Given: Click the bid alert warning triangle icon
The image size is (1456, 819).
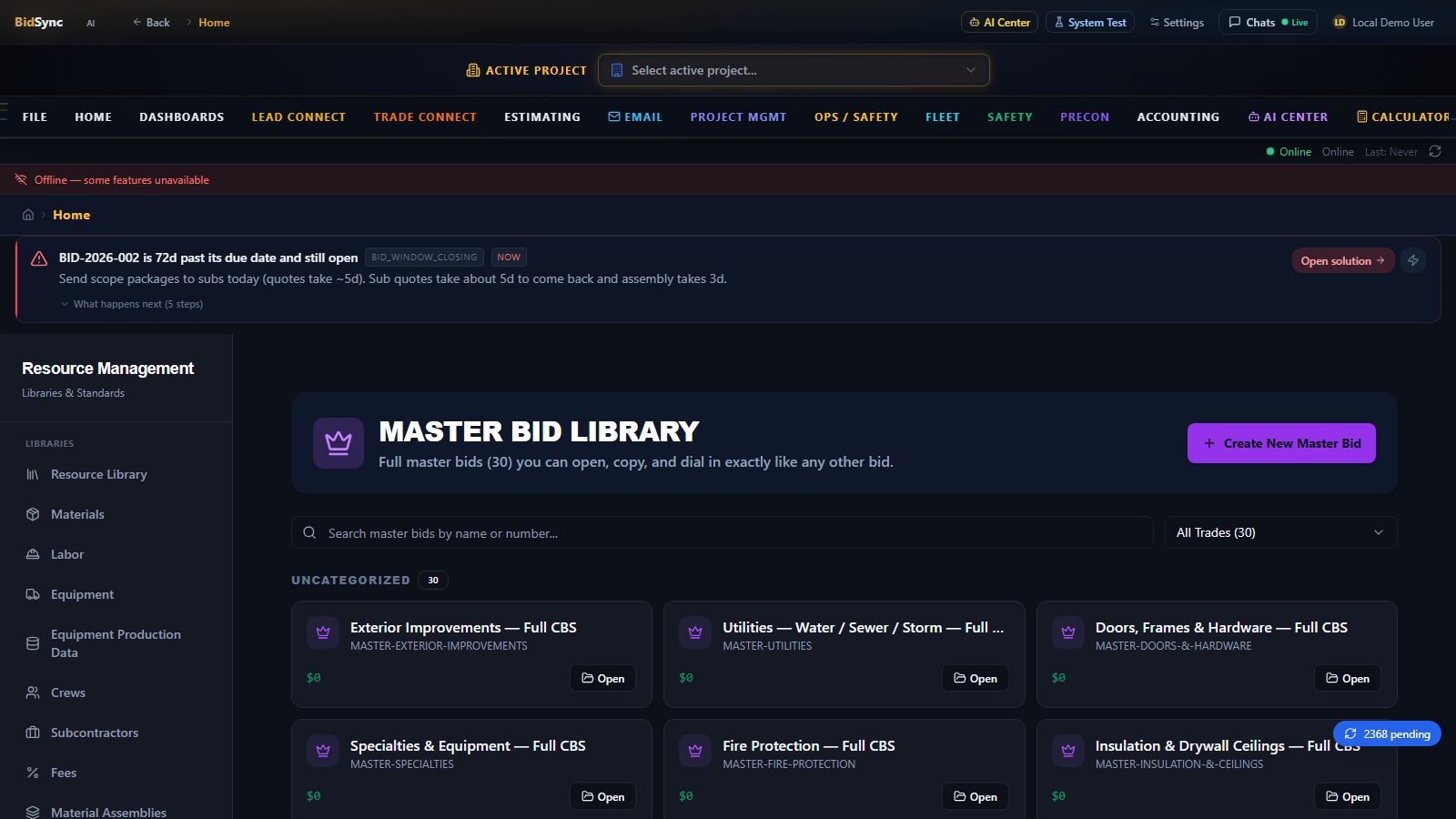Looking at the screenshot, I should (39, 258).
